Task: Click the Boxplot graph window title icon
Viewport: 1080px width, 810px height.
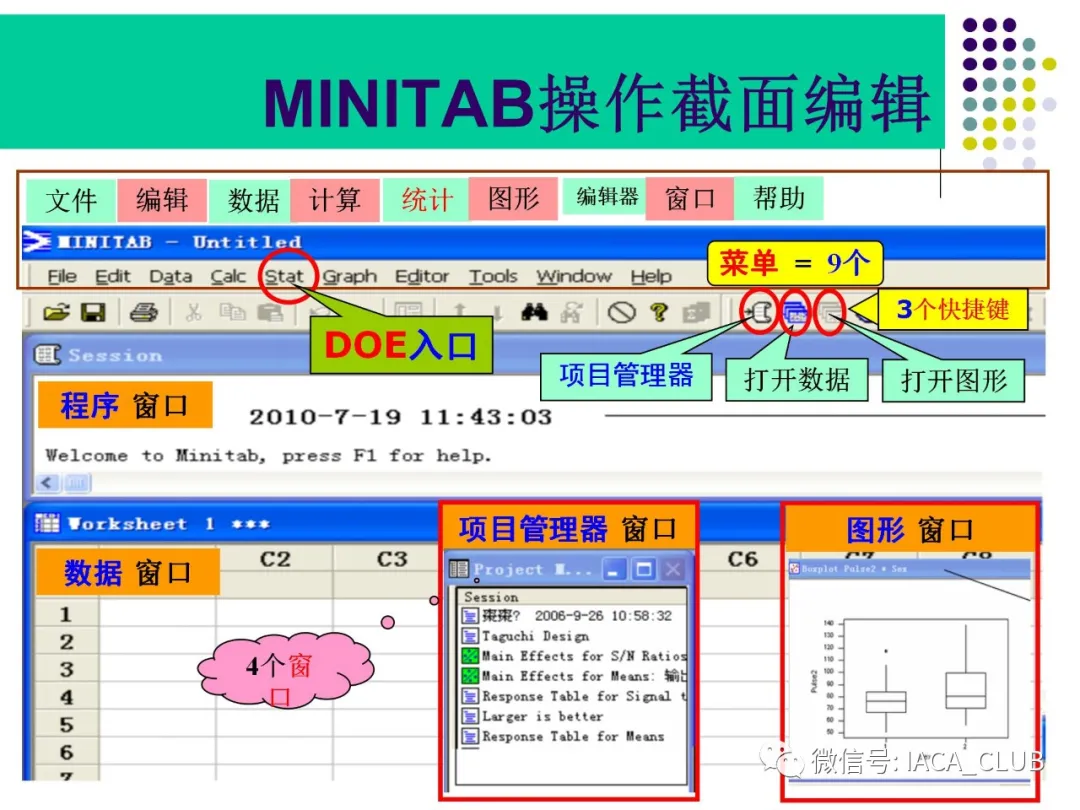Action: pos(794,568)
